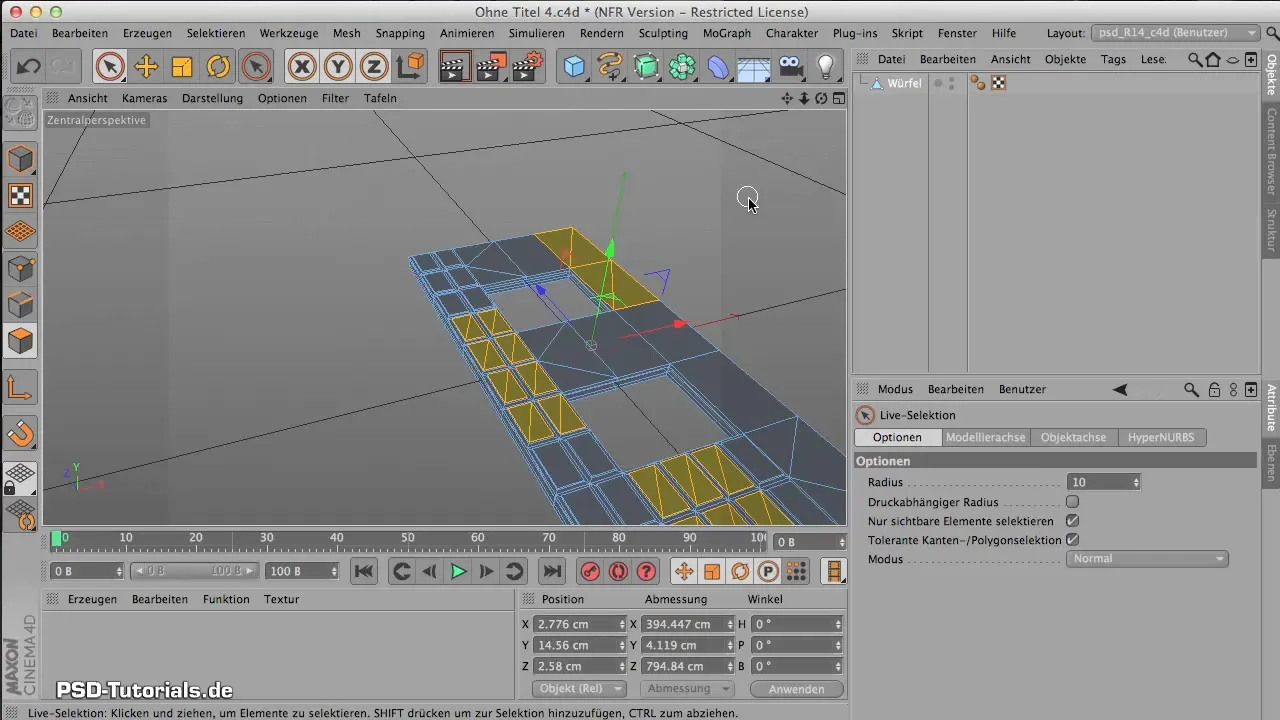Click Radius value field
1280x720 pixels.
click(x=1103, y=482)
